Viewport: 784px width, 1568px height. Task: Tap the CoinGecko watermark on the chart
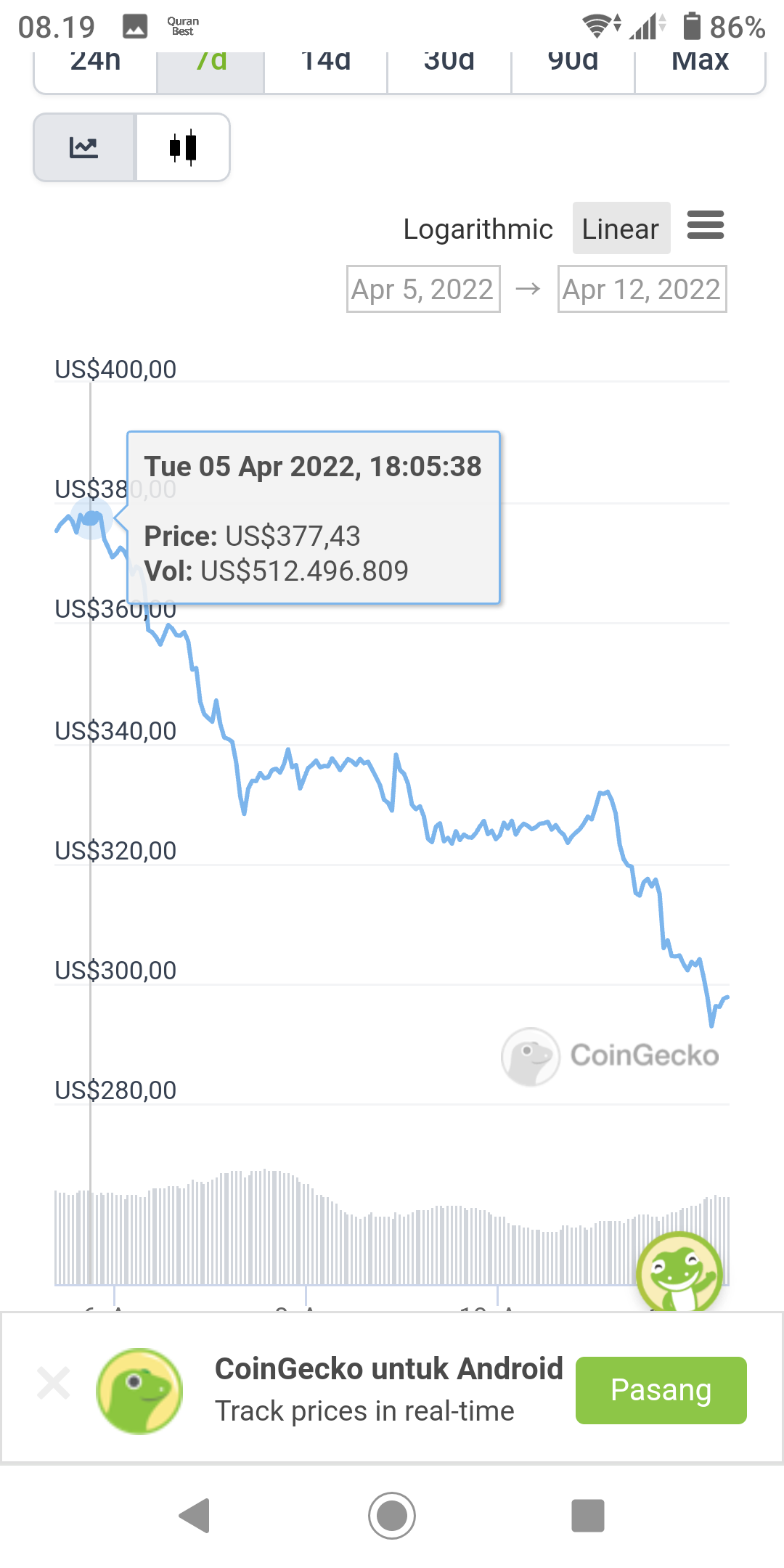(x=610, y=1056)
